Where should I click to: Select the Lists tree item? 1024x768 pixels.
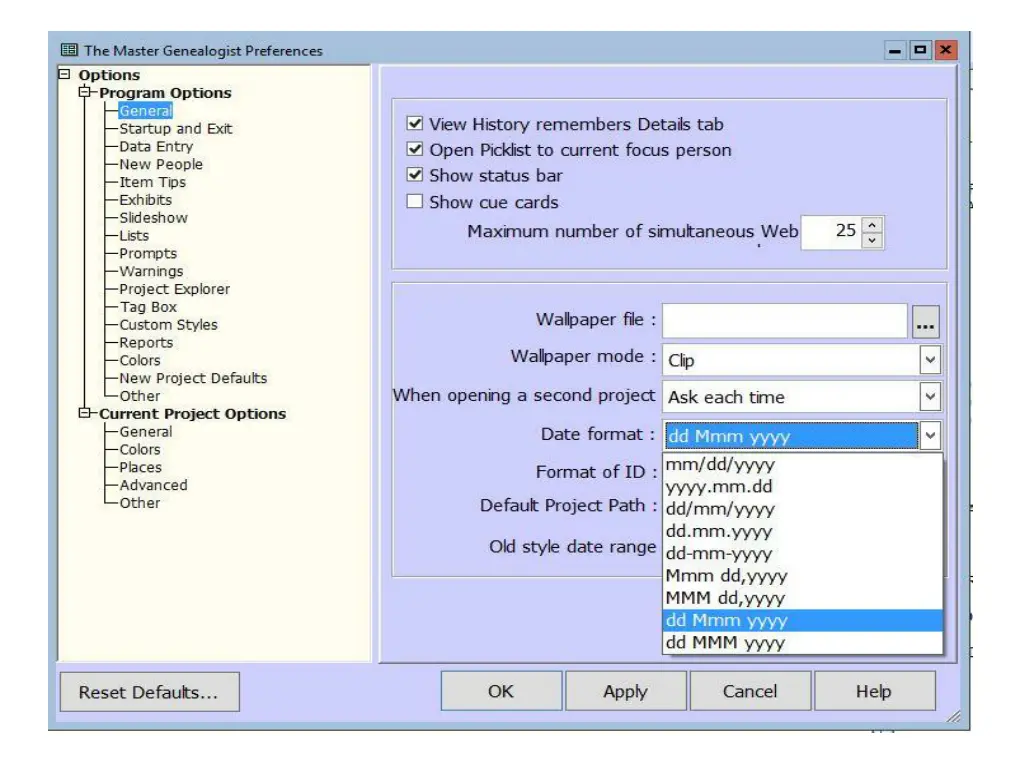point(134,236)
